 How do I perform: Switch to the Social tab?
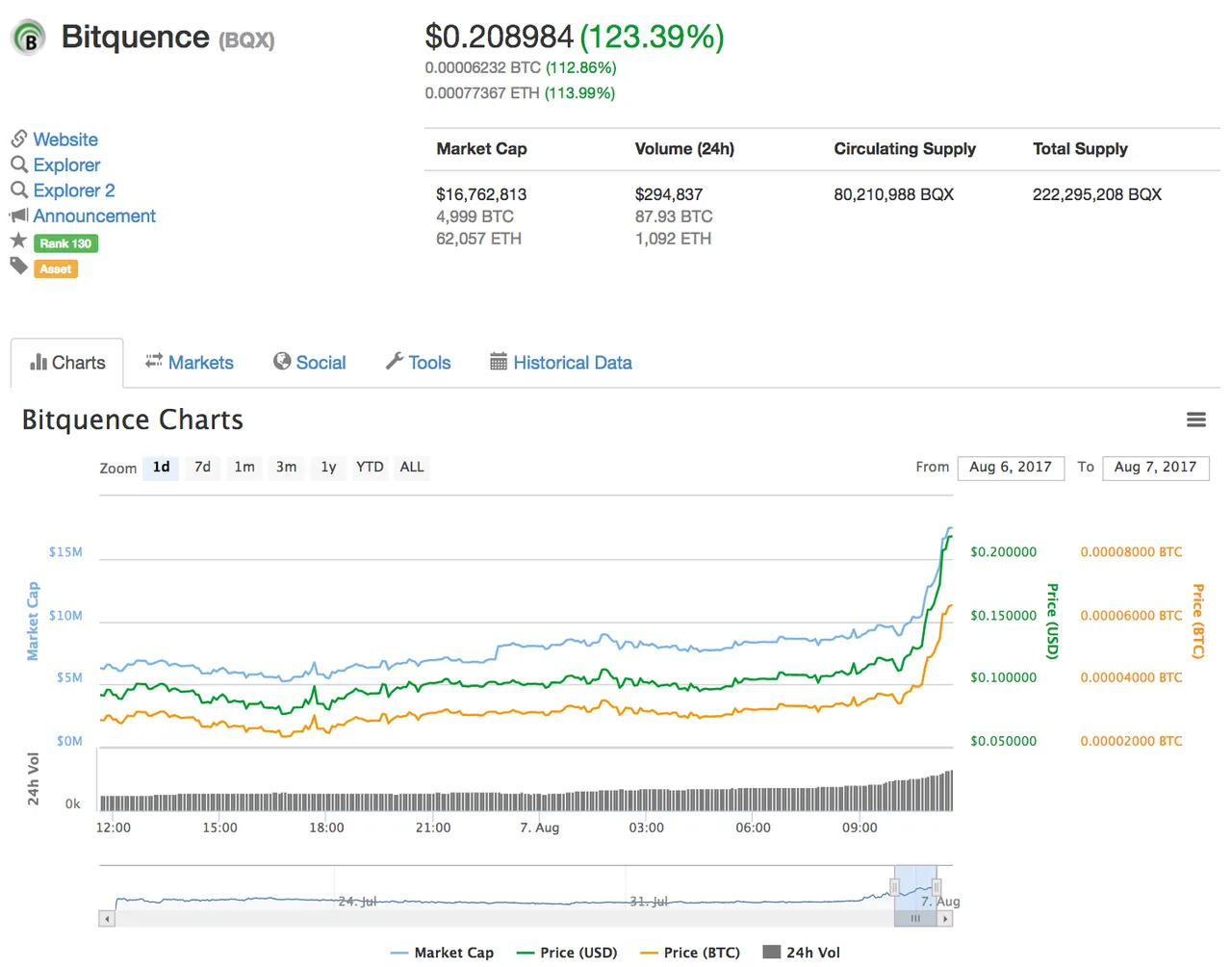tap(310, 363)
